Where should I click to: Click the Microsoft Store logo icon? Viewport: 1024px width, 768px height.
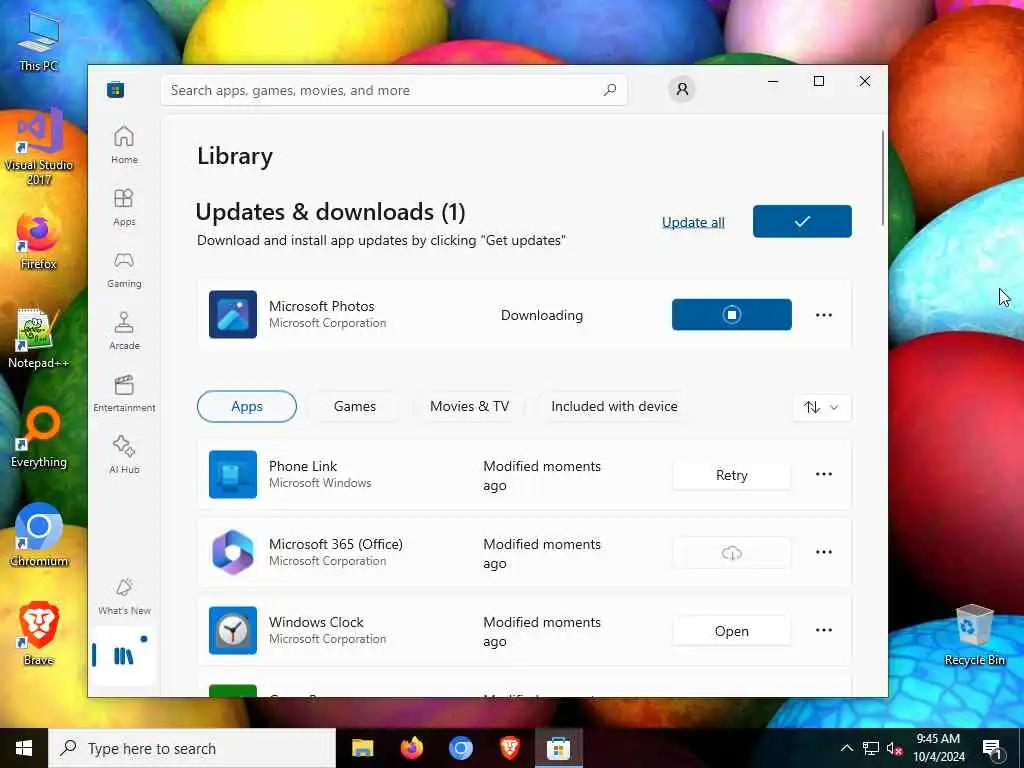click(x=116, y=89)
